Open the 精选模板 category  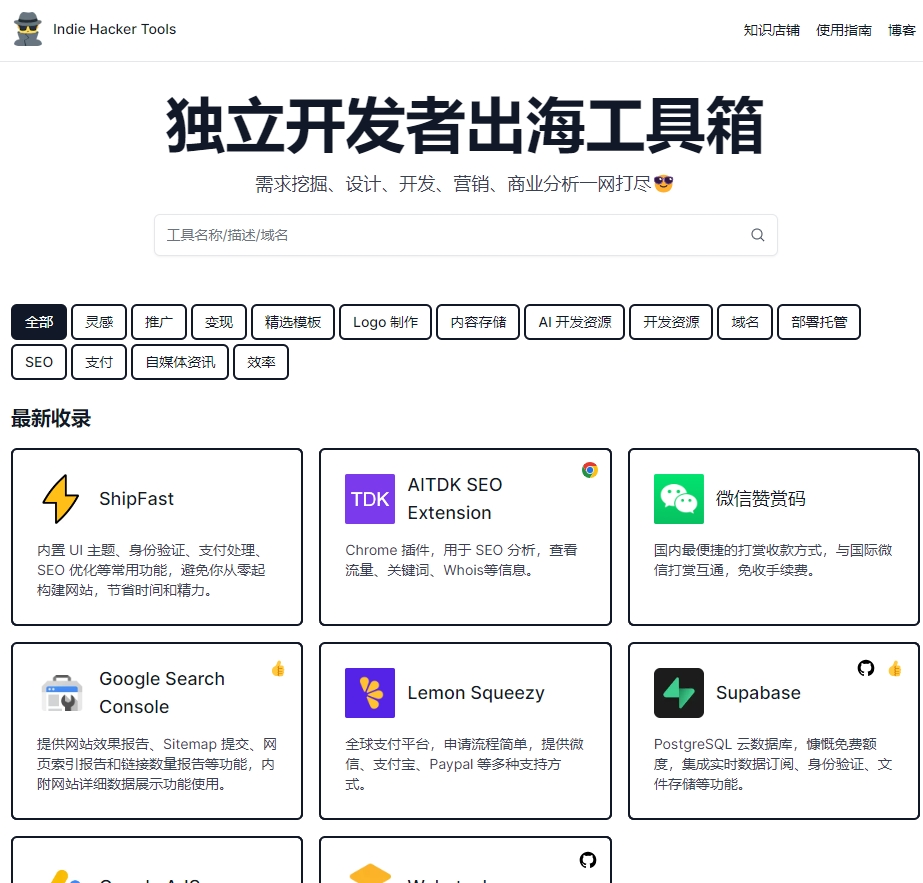click(293, 322)
